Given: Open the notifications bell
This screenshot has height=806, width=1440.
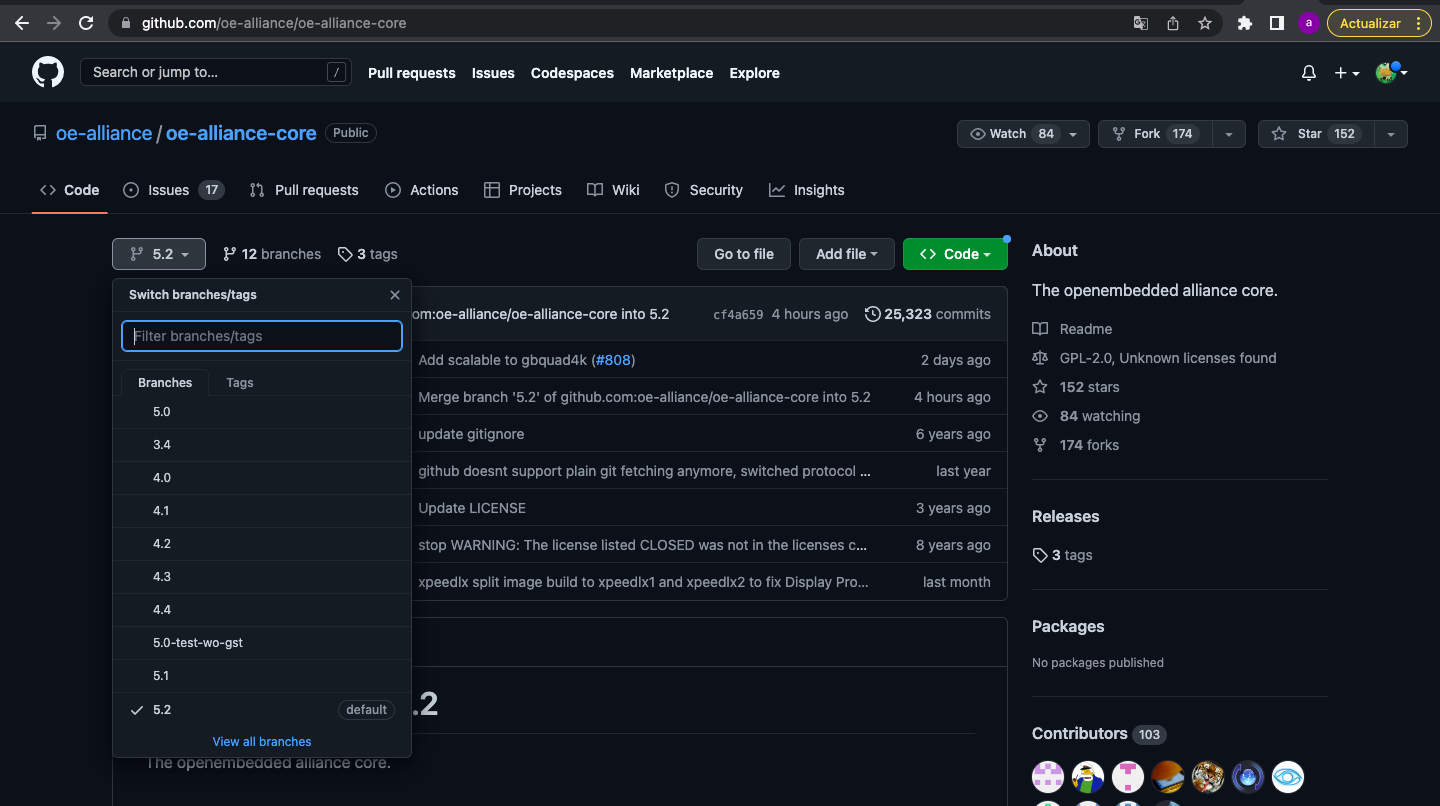Looking at the screenshot, I should [1309, 73].
